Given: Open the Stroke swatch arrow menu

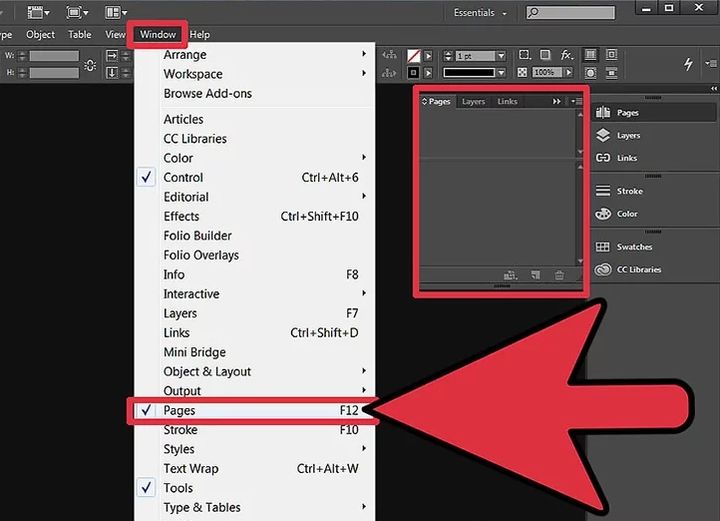Looking at the screenshot, I should pyautogui.click(x=428, y=73).
